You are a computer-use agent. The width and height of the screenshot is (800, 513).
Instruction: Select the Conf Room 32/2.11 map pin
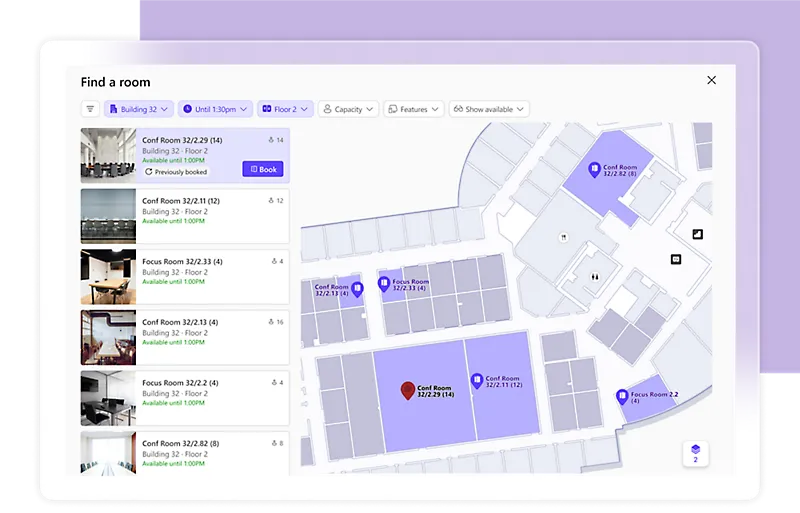coord(477,380)
